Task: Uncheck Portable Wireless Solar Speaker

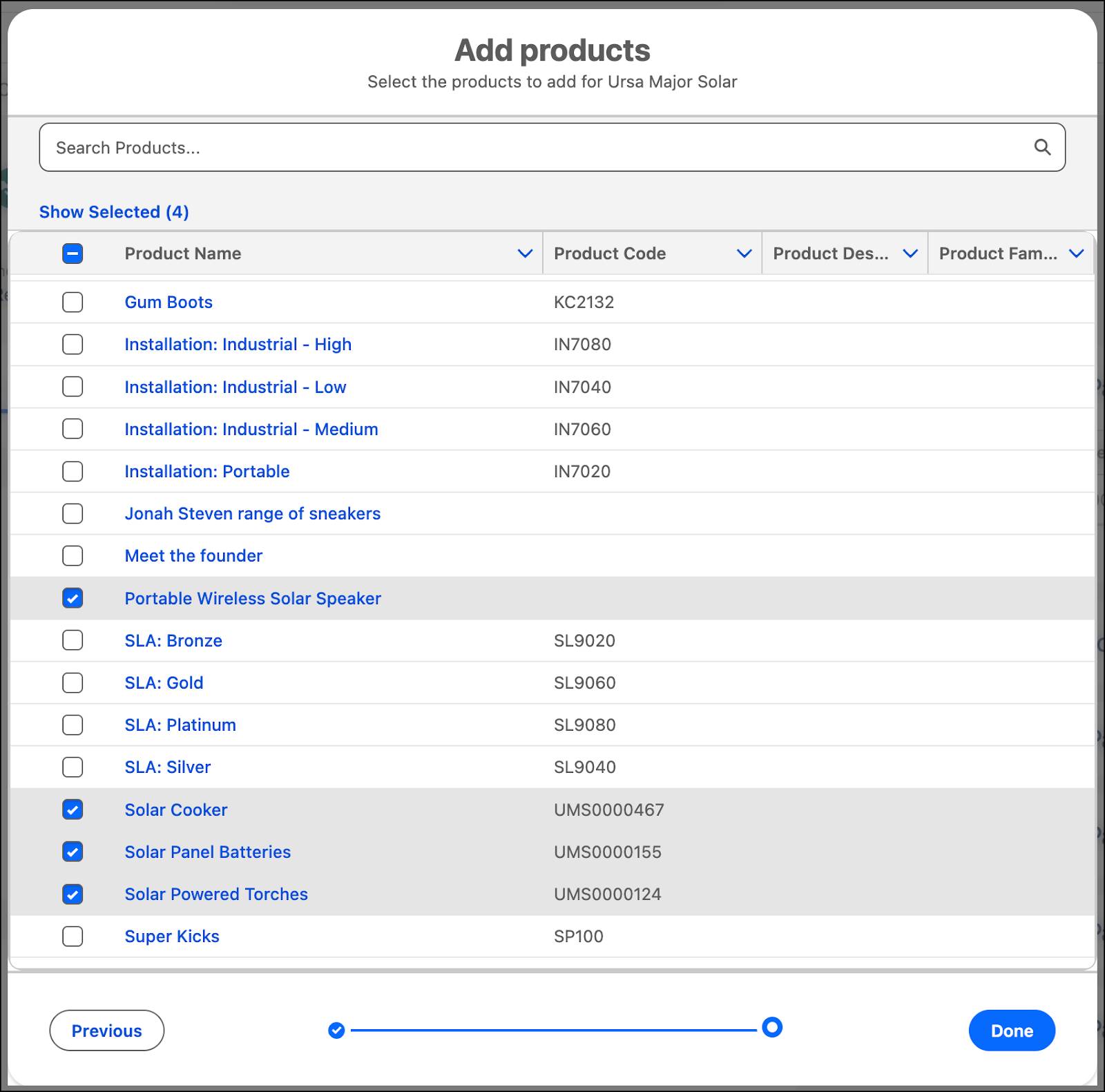Action: (x=73, y=598)
